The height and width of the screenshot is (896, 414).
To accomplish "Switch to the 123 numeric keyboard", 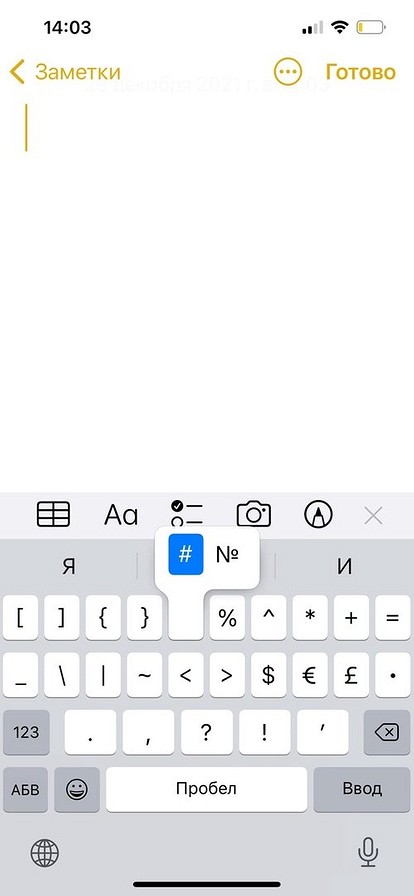I will pyautogui.click(x=26, y=732).
